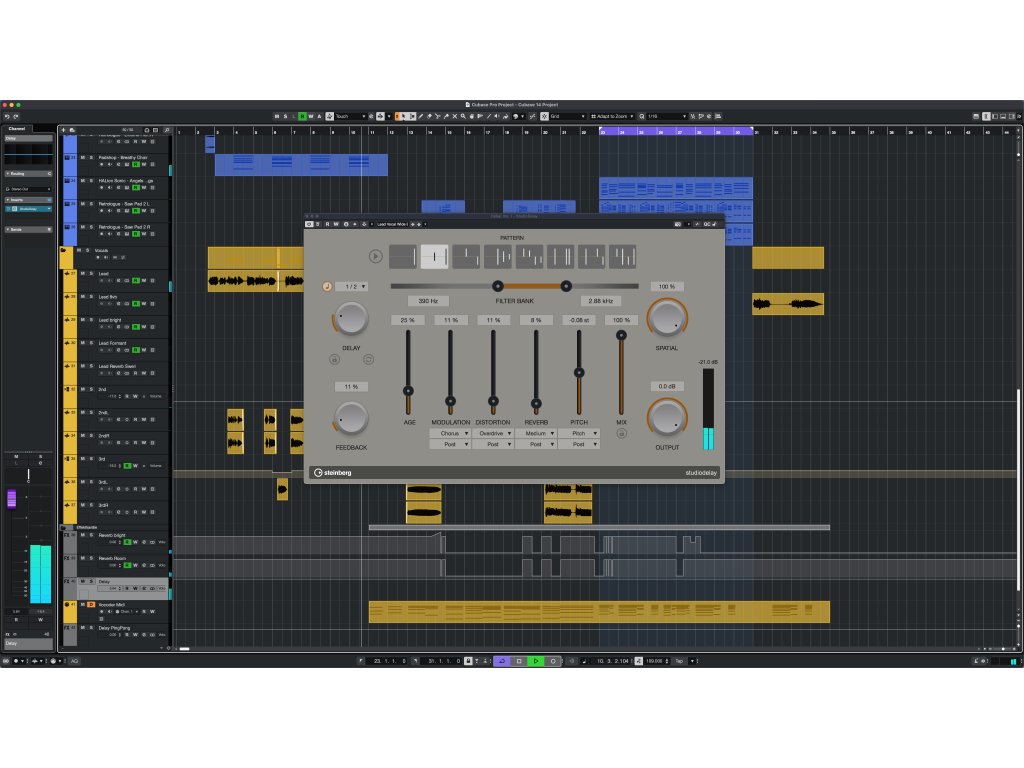Choose the fifth delay pattern preset
Screen dimensions: 1024x768
(x=529, y=257)
